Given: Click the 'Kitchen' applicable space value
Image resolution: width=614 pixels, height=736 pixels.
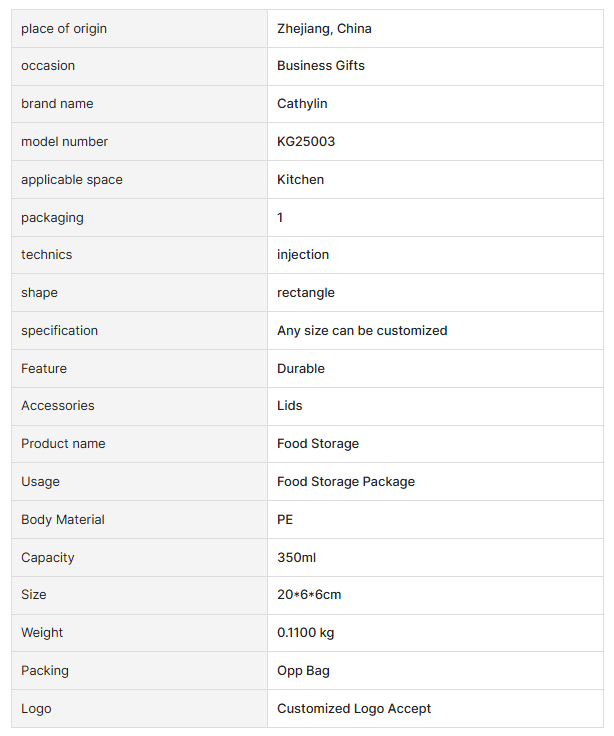Looking at the screenshot, I should (300, 180).
